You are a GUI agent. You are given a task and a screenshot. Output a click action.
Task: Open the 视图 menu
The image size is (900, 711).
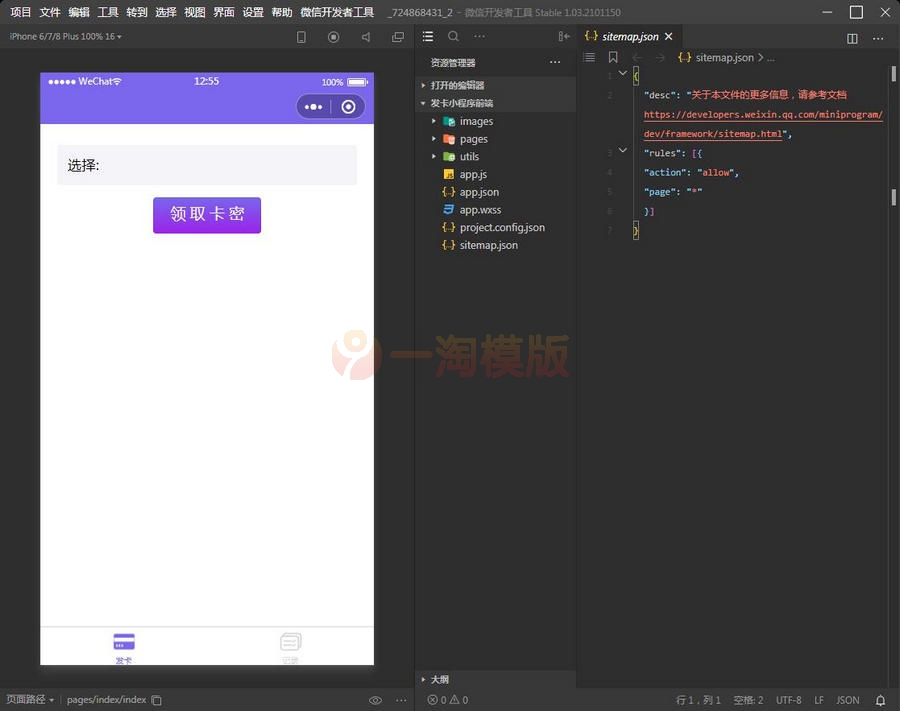(x=195, y=12)
